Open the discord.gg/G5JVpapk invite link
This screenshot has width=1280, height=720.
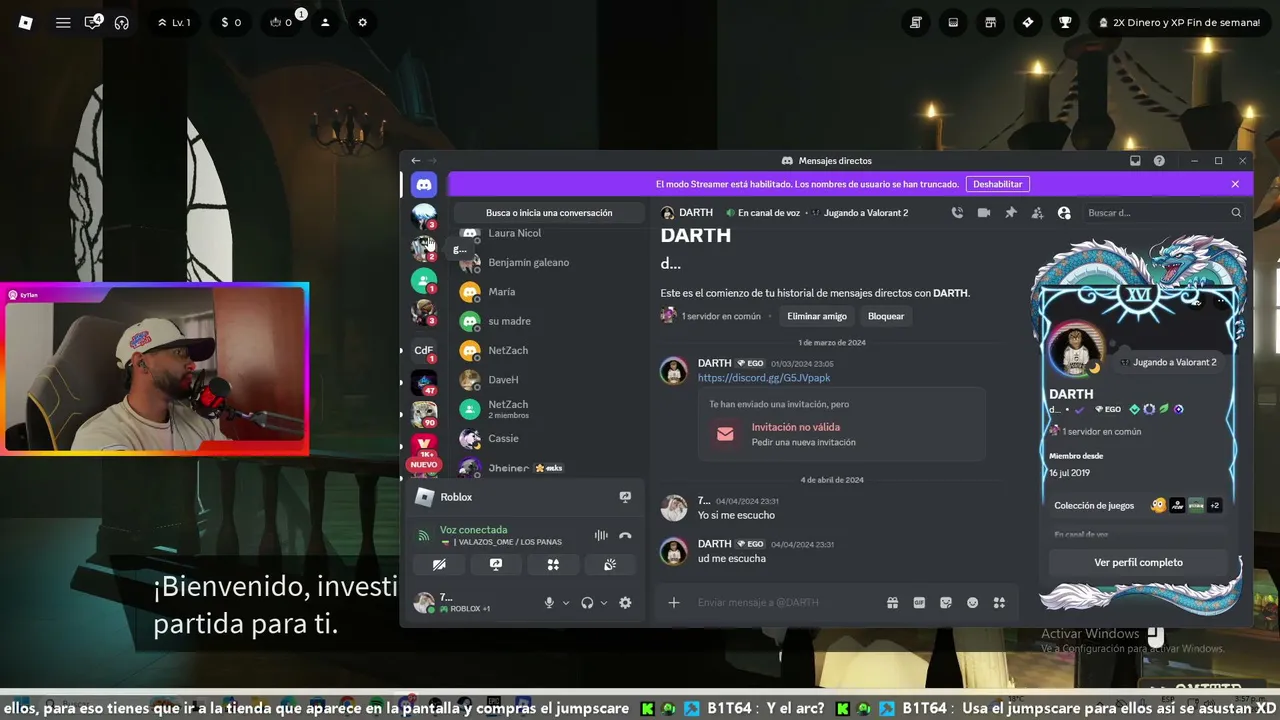point(764,378)
